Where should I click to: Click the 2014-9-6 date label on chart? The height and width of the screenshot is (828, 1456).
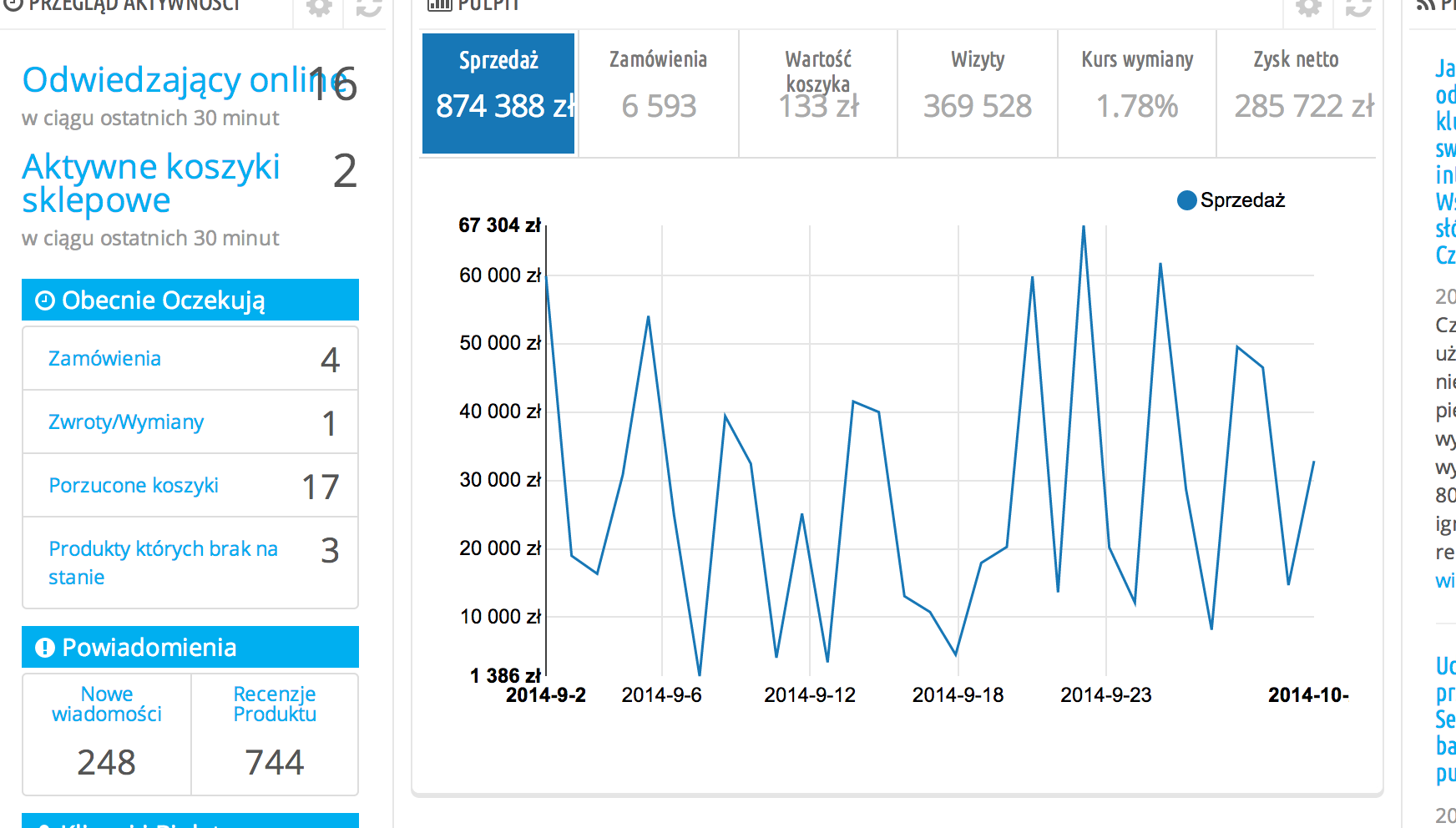662,695
